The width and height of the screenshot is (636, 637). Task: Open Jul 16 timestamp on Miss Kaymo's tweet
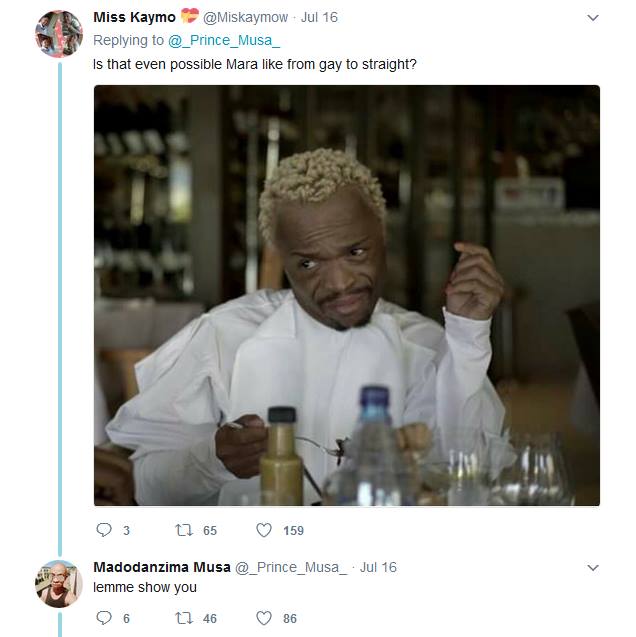[319, 17]
